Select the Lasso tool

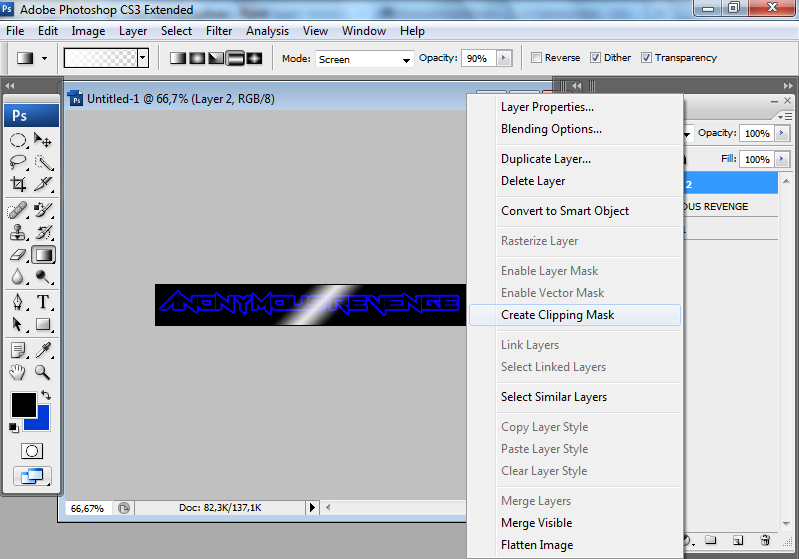point(18,162)
